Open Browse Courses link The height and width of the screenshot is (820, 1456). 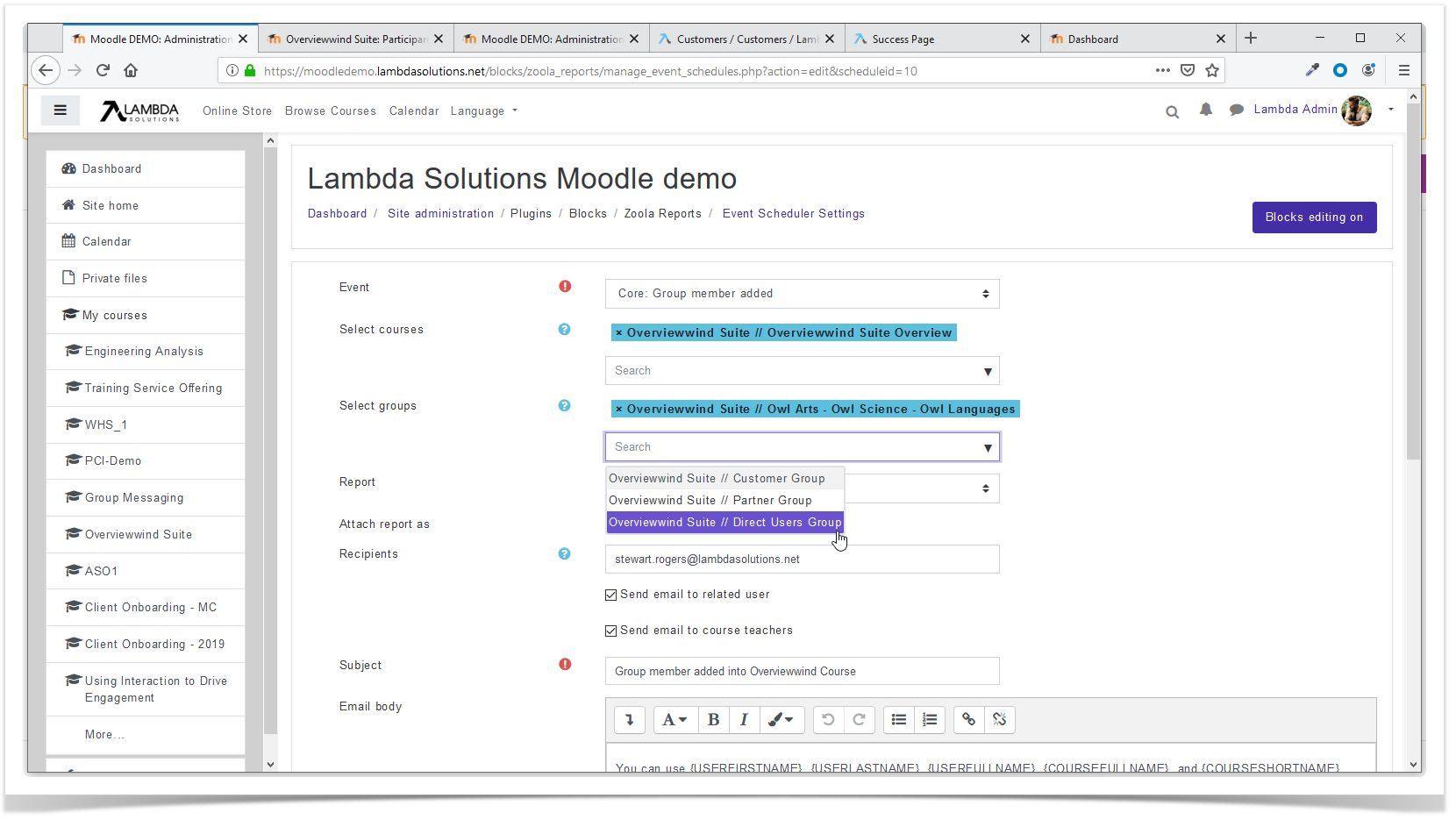coord(331,111)
